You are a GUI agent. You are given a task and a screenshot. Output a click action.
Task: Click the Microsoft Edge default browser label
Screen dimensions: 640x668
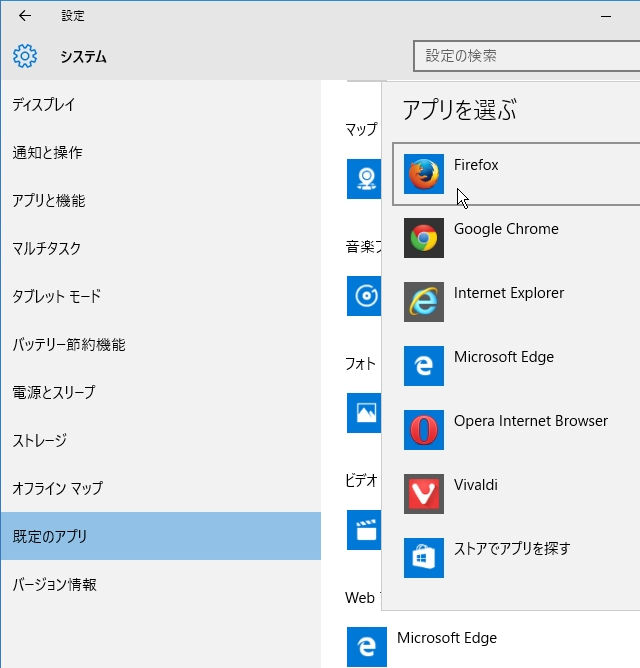(447, 638)
